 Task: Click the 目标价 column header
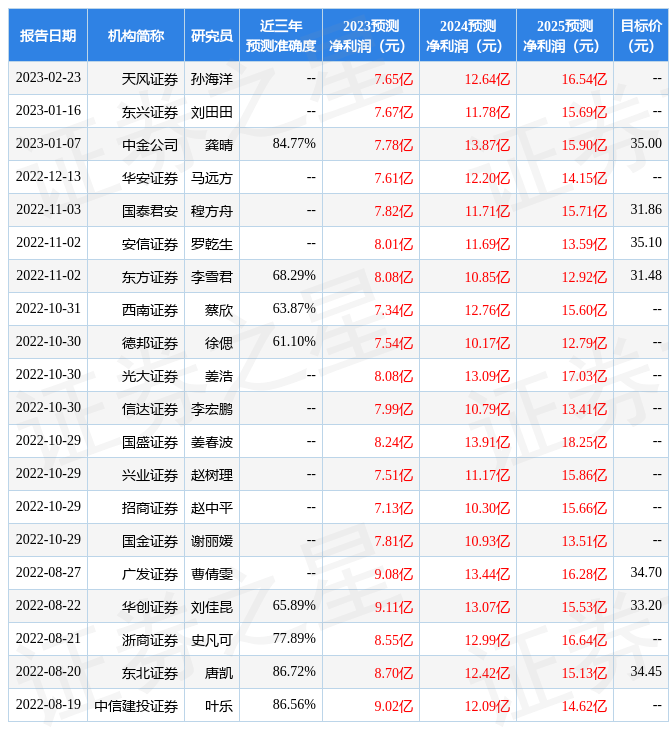point(641,35)
